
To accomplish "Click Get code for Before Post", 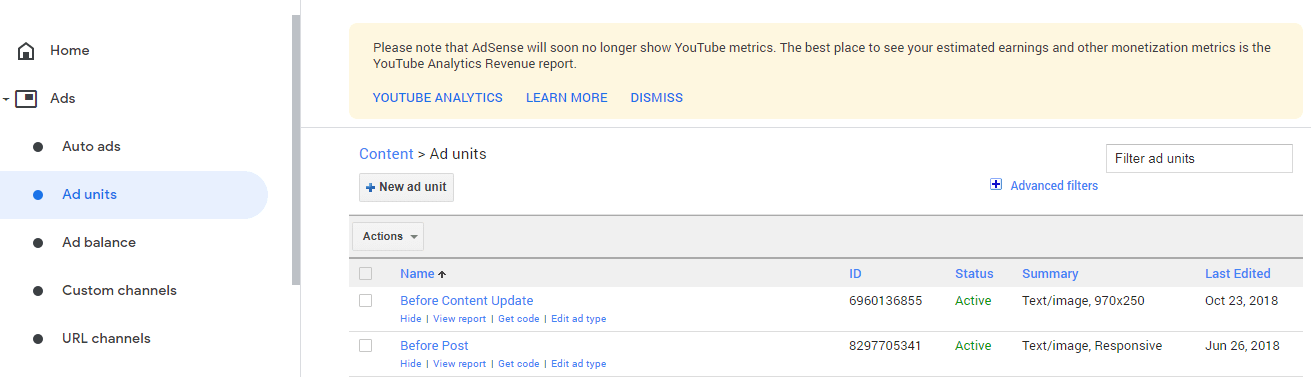I will coord(518,364).
